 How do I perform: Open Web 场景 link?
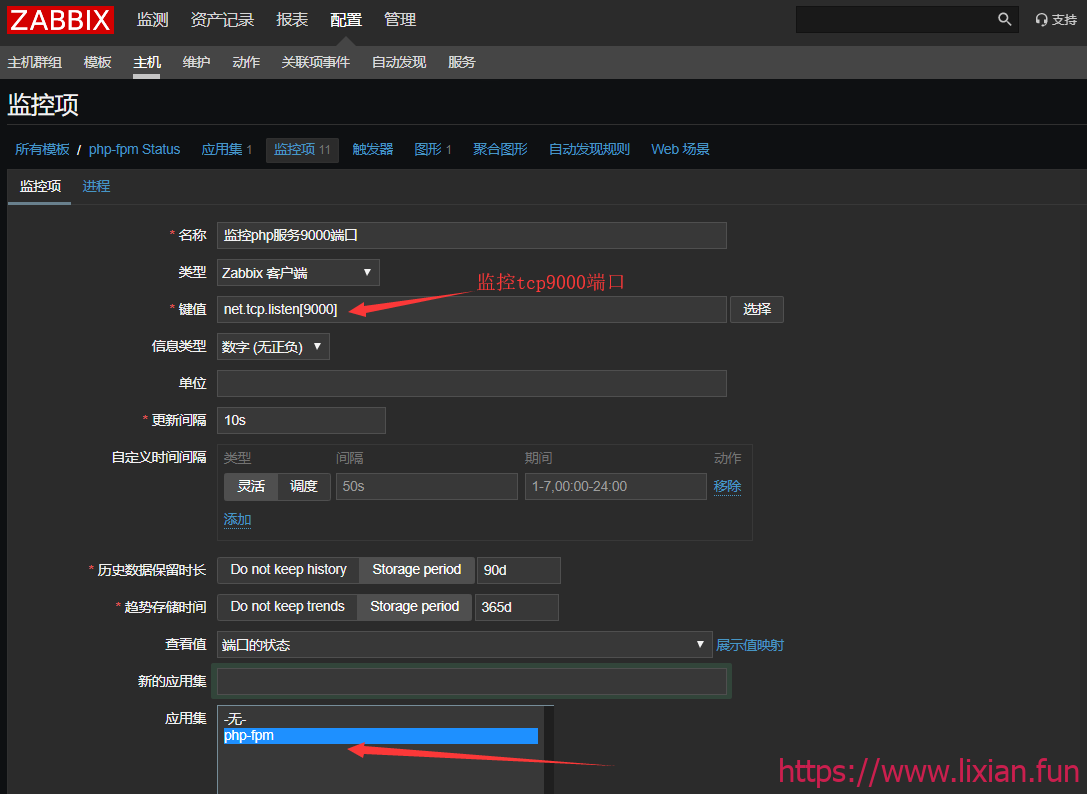click(x=680, y=149)
